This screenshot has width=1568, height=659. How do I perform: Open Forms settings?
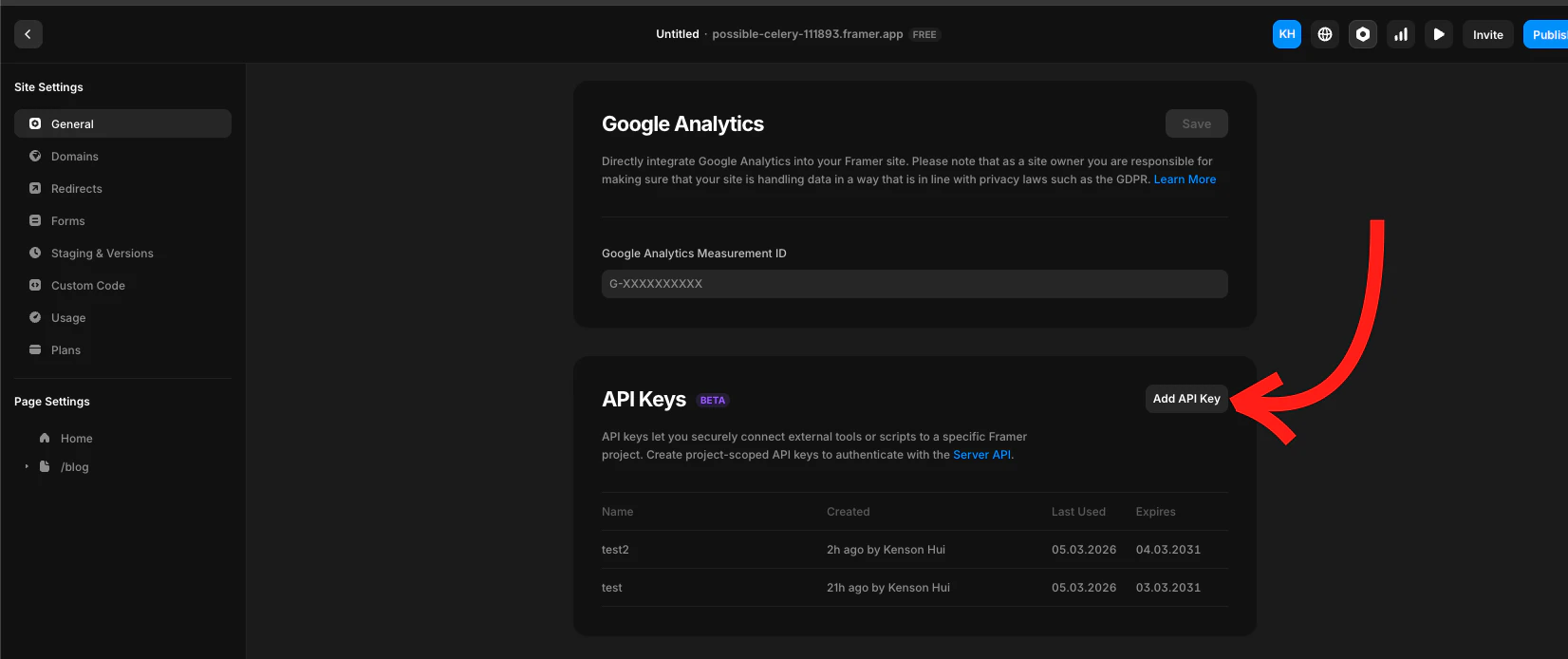tap(122, 220)
